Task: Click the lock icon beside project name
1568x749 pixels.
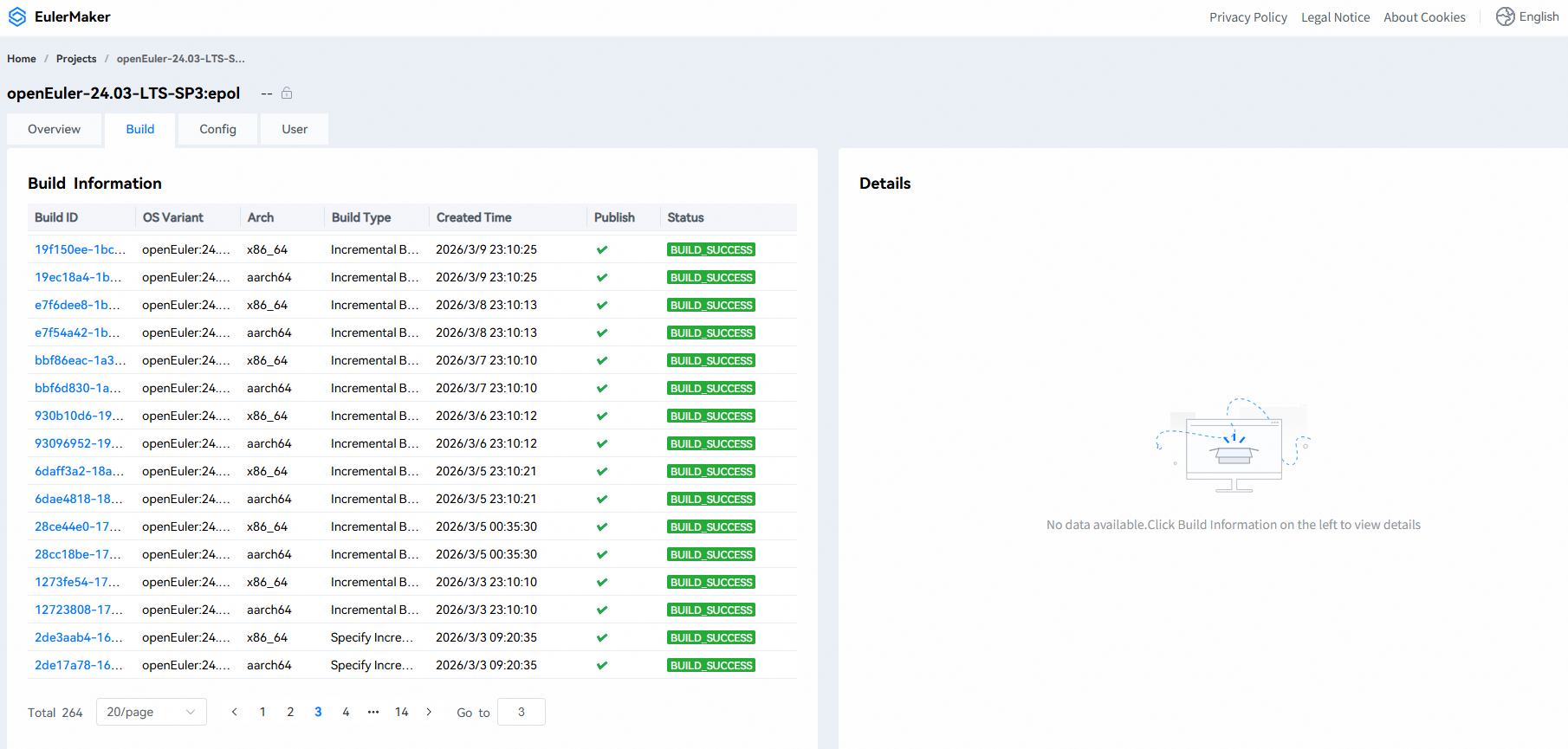Action: 287,94
